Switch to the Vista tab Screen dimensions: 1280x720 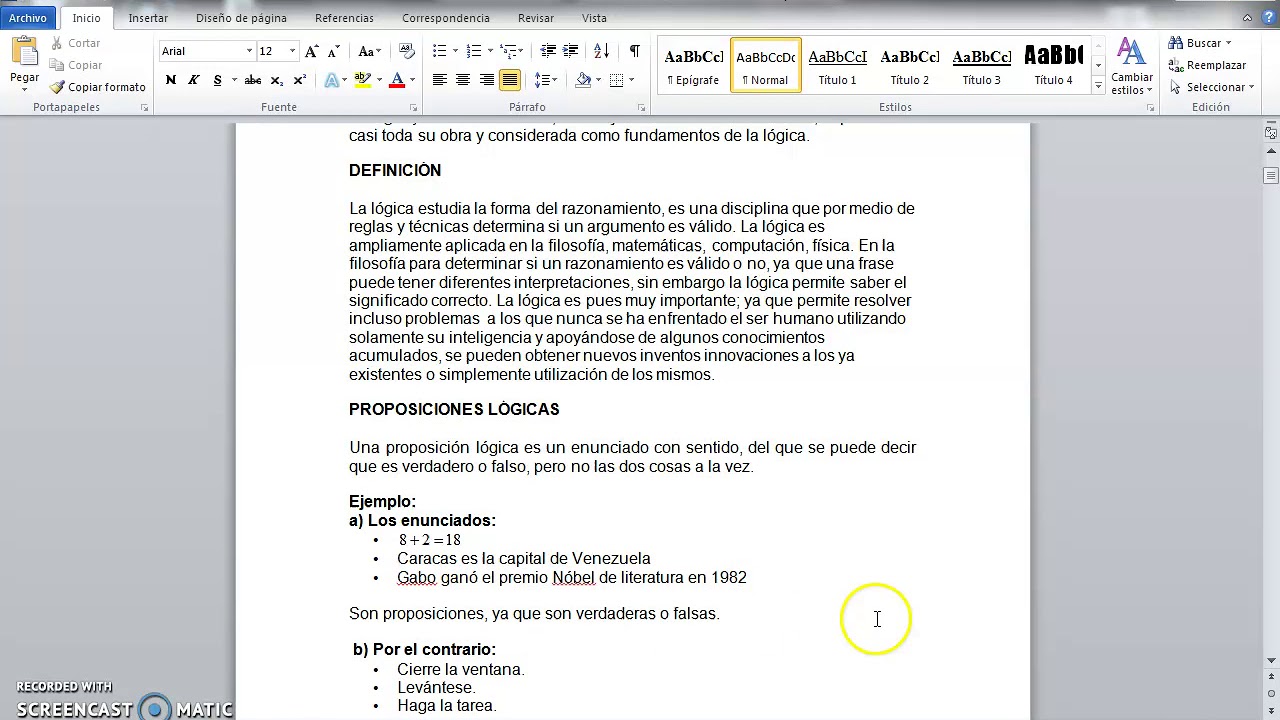click(594, 18)
